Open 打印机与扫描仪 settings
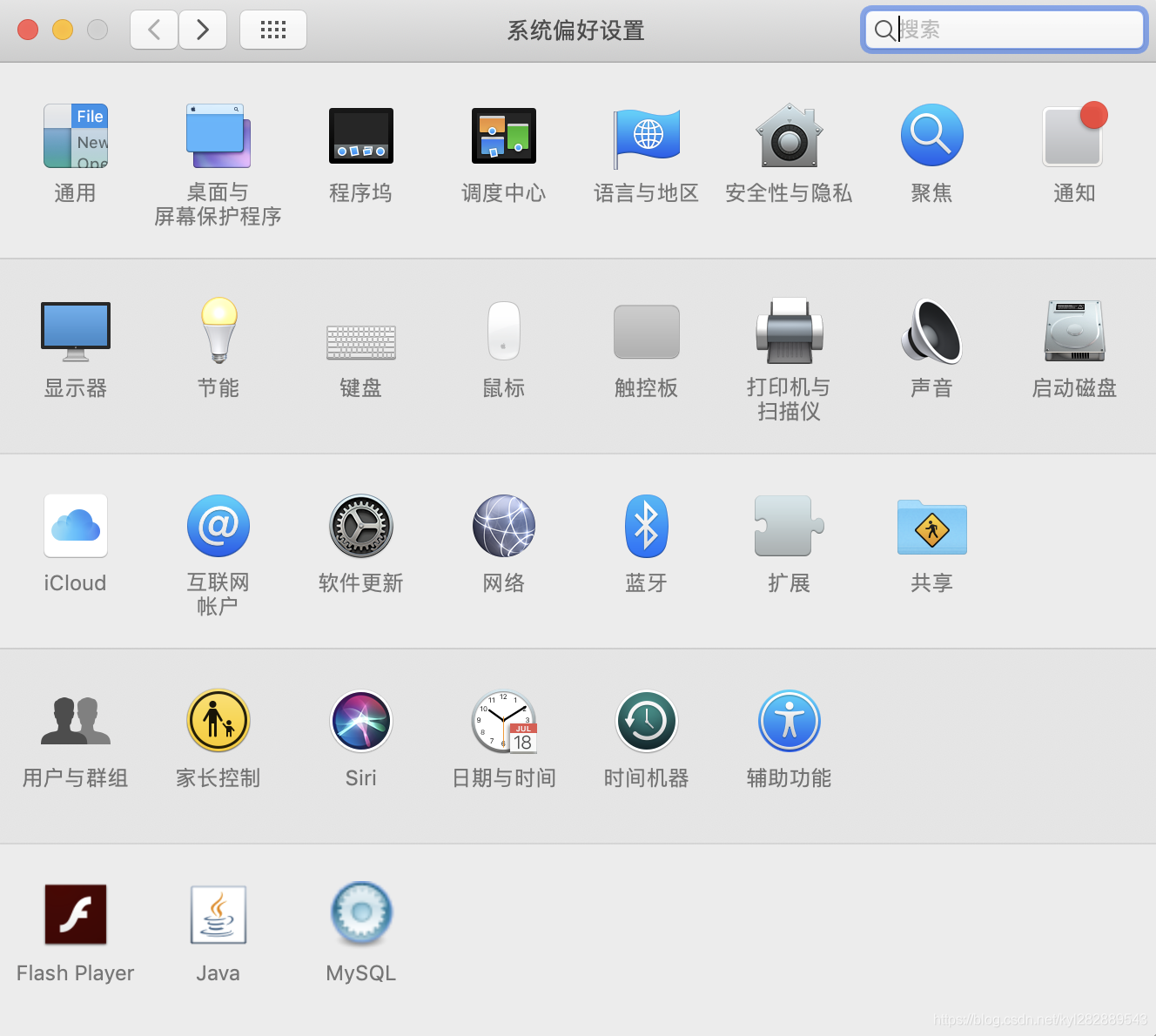 (790, 331)
